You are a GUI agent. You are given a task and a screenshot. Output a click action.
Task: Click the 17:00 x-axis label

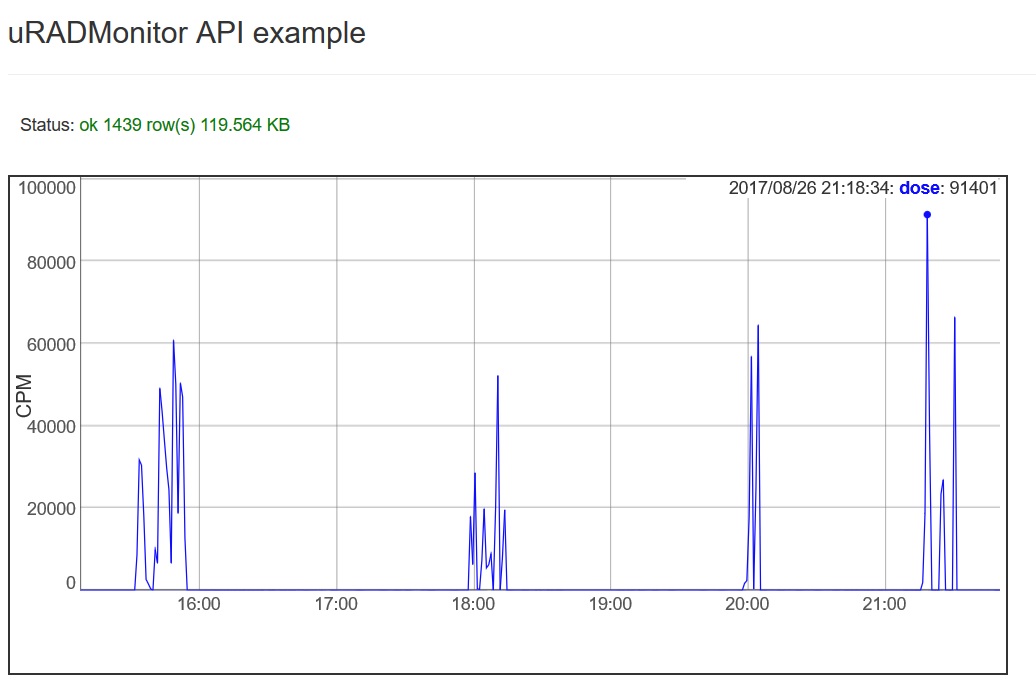[336, 604]
